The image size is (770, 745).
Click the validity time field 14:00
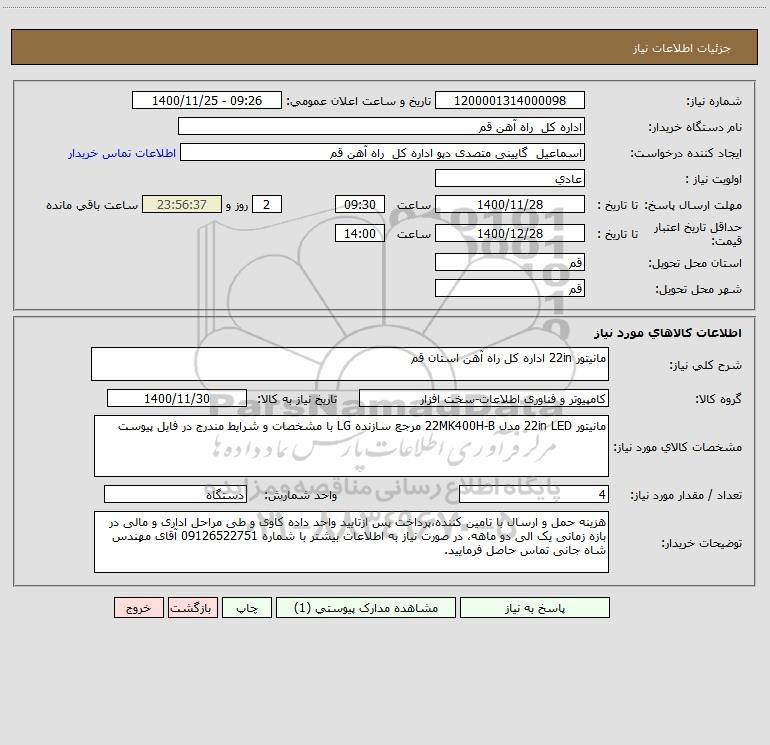[x=359, y=233]
